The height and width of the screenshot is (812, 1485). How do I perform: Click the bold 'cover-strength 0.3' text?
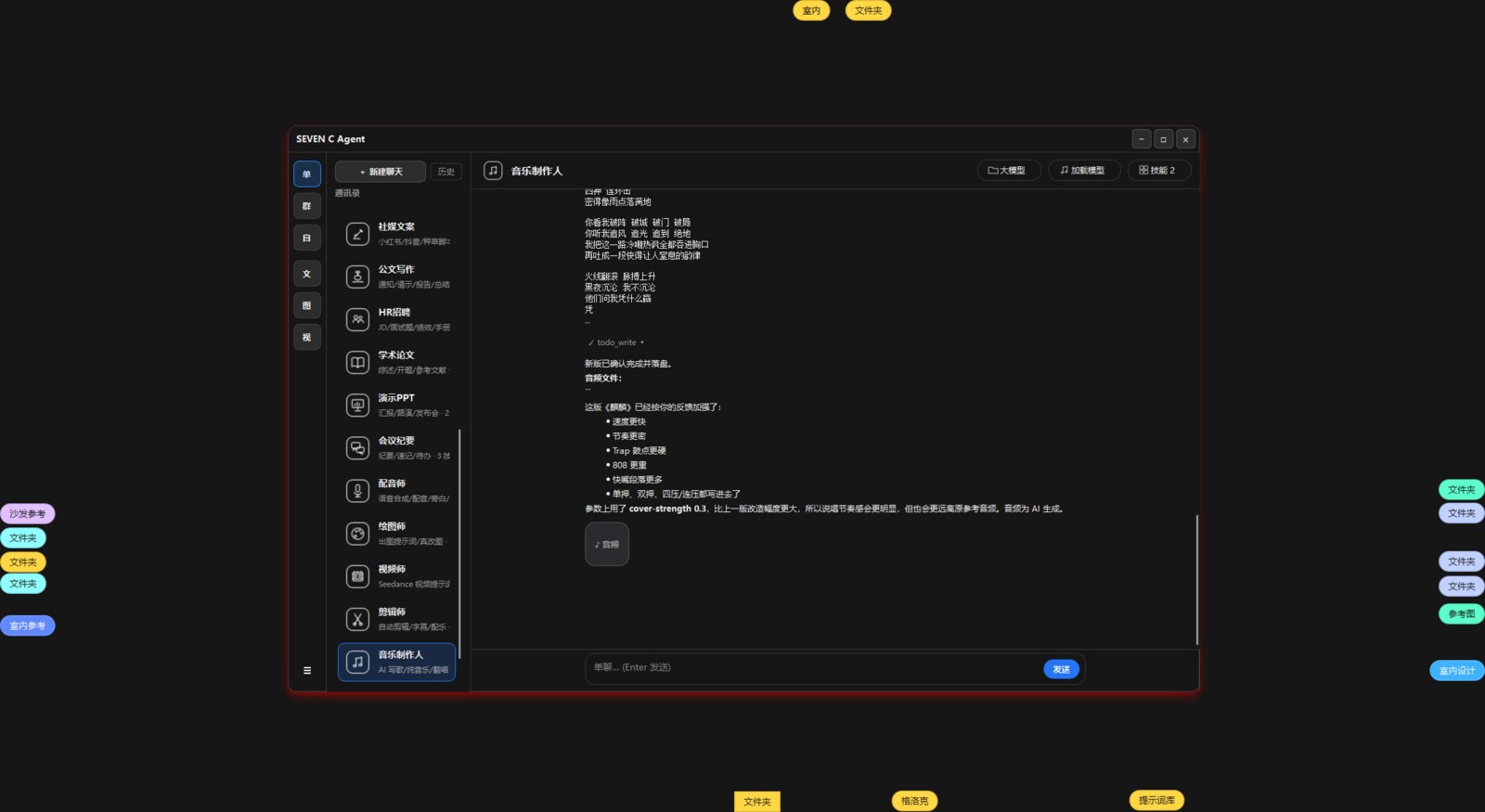668,509
